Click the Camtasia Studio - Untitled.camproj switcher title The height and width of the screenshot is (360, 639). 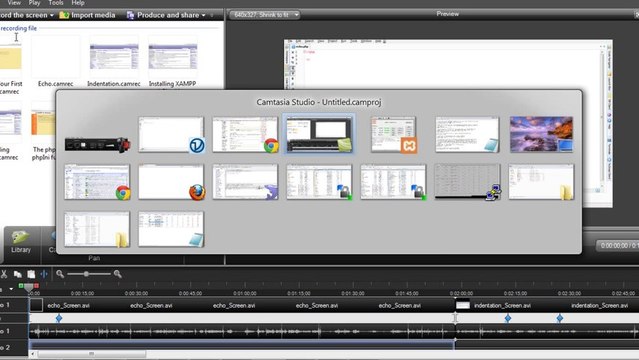(x=319, y=102)
